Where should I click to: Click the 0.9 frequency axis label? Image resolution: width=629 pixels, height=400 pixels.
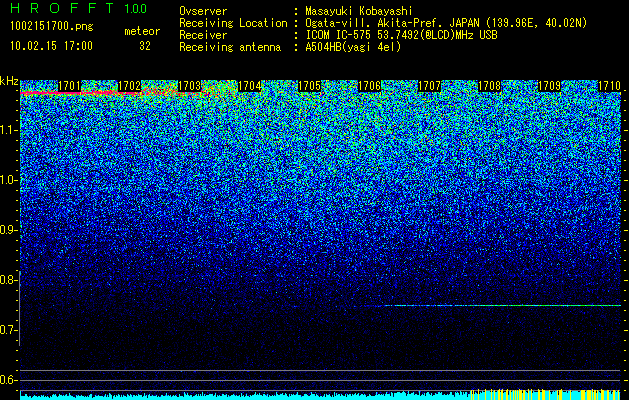coord(9,230)
